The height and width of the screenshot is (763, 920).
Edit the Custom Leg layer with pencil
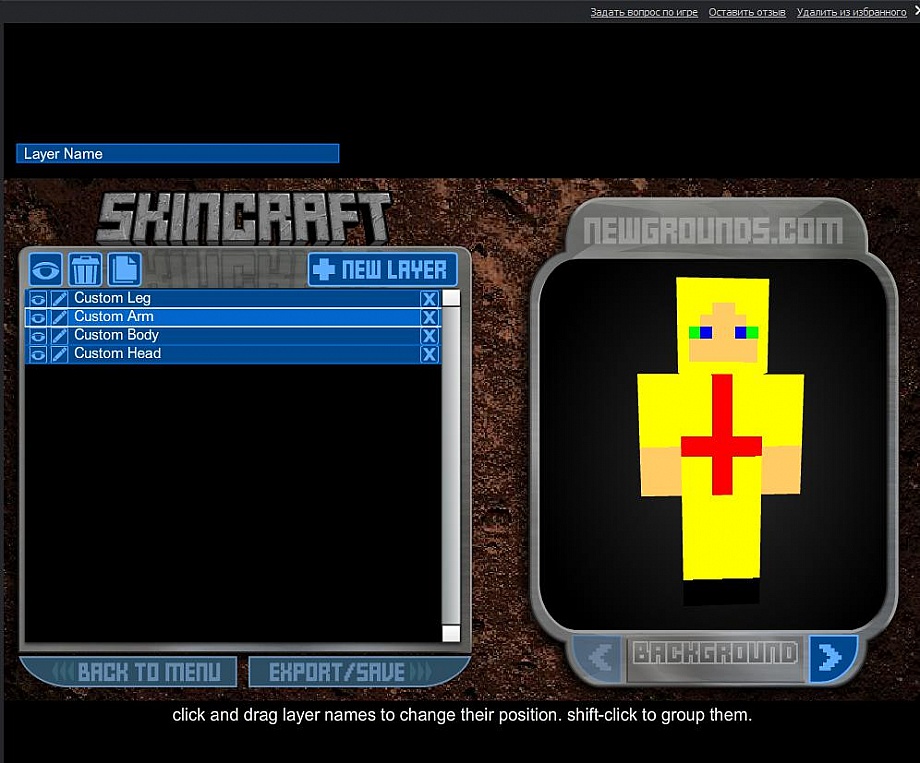click(59, 299)
